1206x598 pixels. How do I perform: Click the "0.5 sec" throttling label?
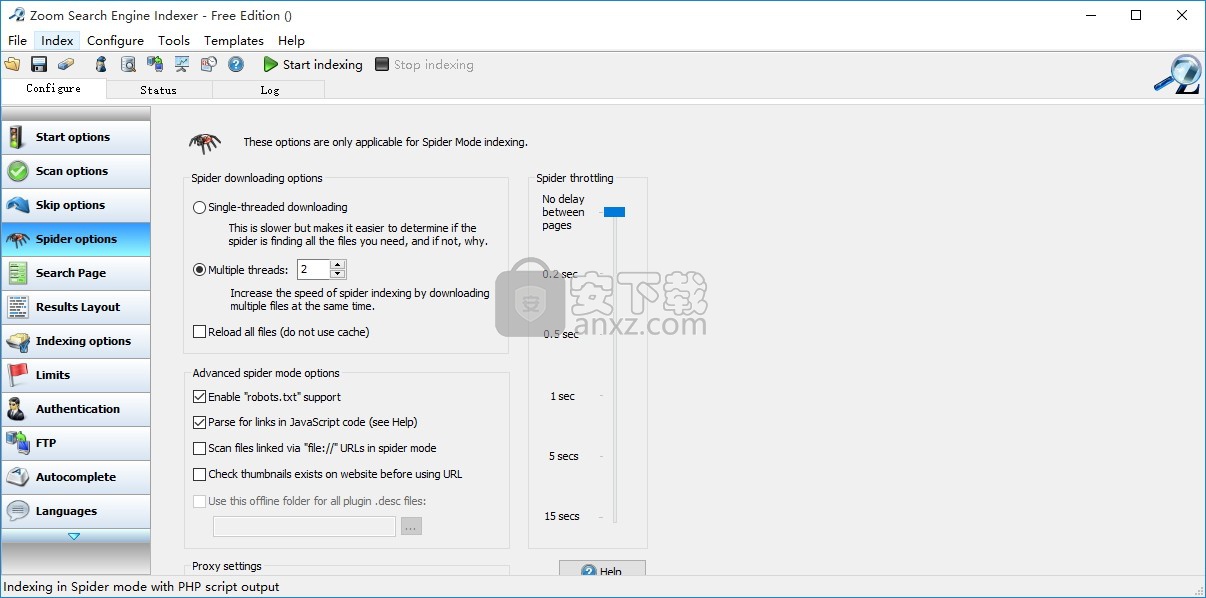point(561,334)
